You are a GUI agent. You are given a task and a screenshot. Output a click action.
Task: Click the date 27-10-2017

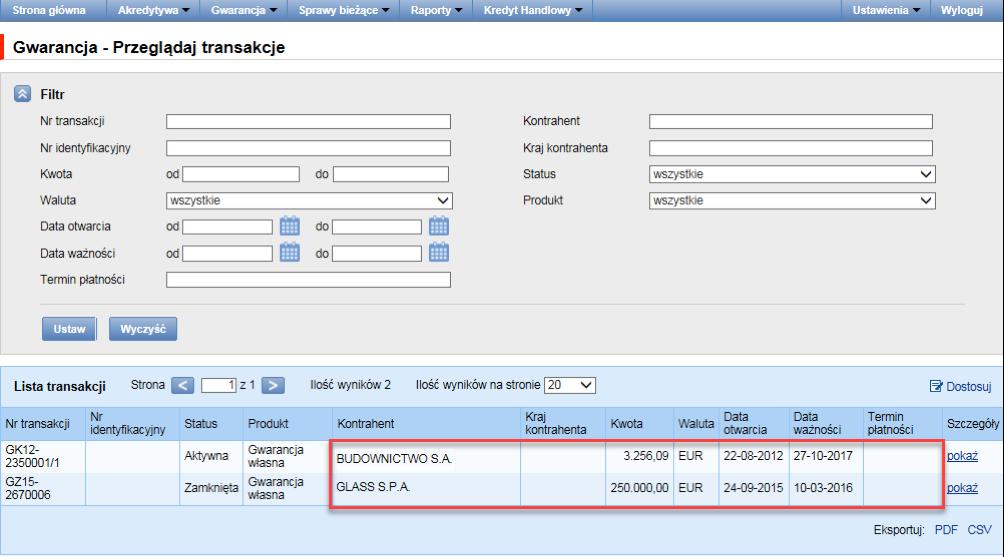click(823, 456)
